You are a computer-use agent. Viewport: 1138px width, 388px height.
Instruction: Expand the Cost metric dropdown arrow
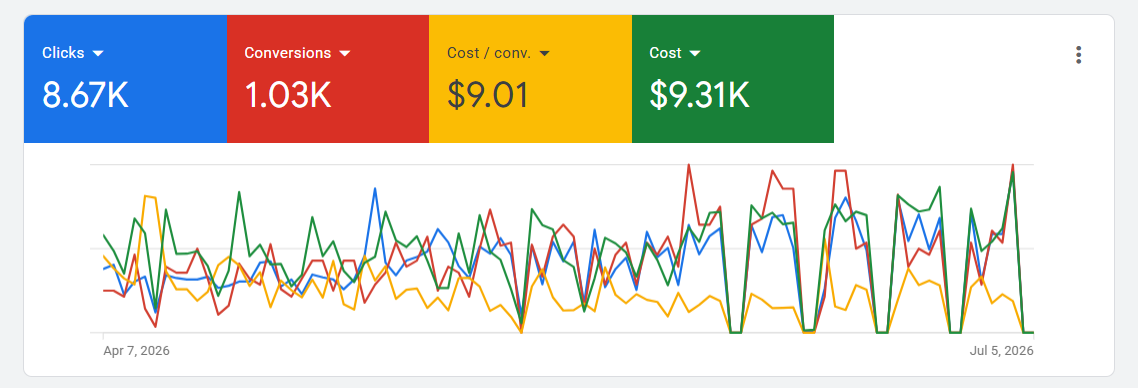click(695, 54)
